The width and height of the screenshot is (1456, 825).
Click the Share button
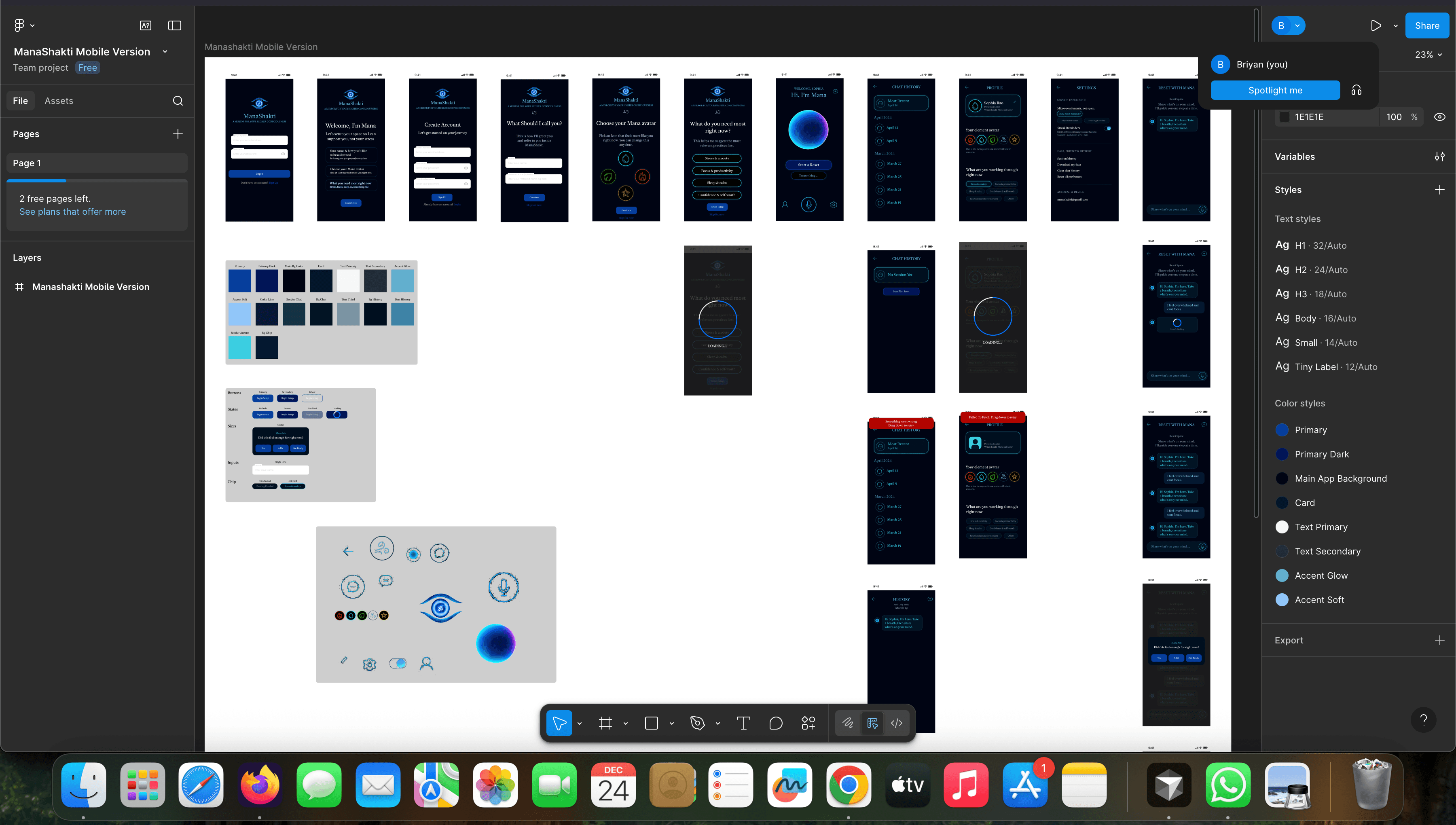click(x=1426, y=25)
